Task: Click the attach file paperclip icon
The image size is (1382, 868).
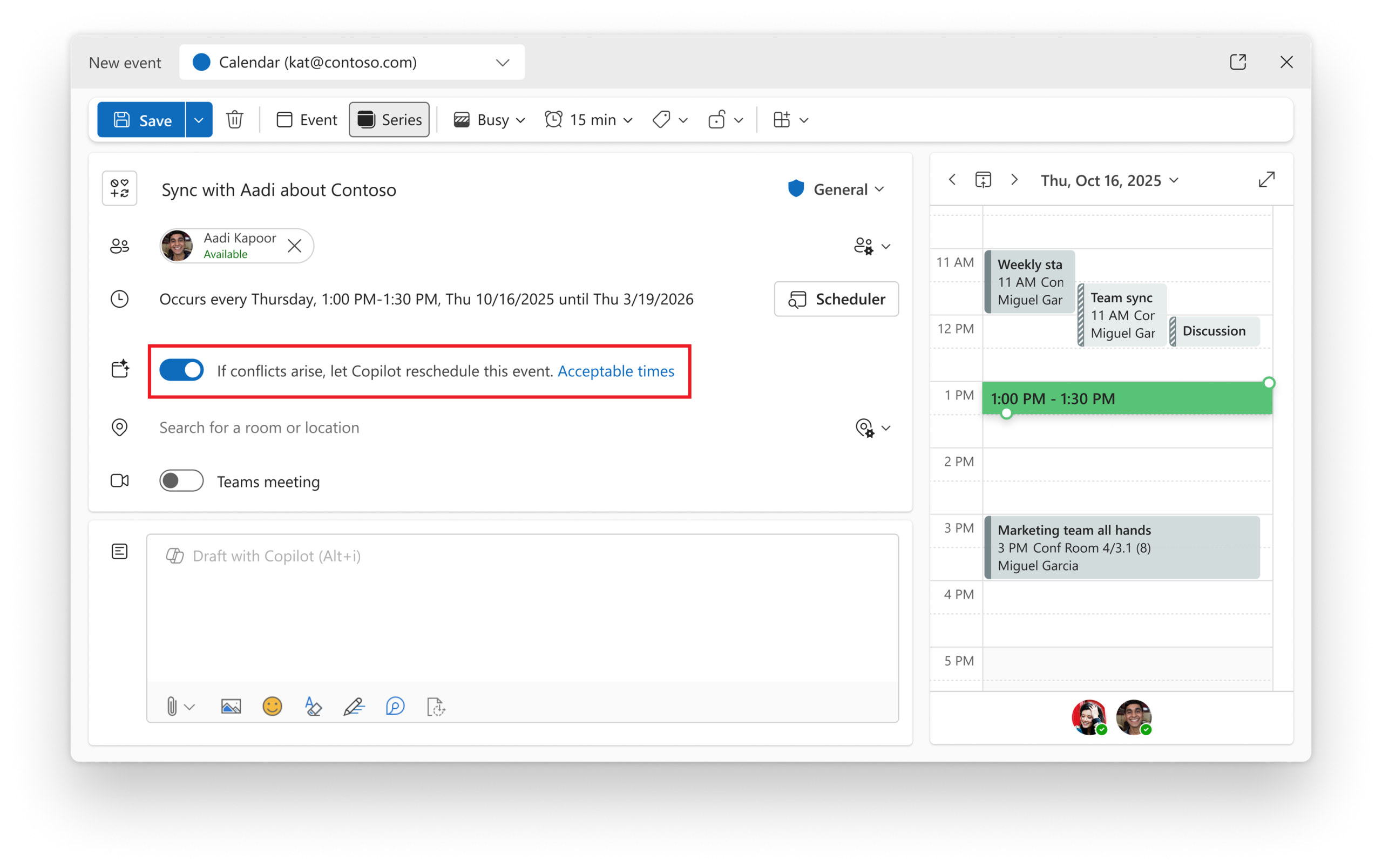Action: pyautogui.click(x=172, y=706)
